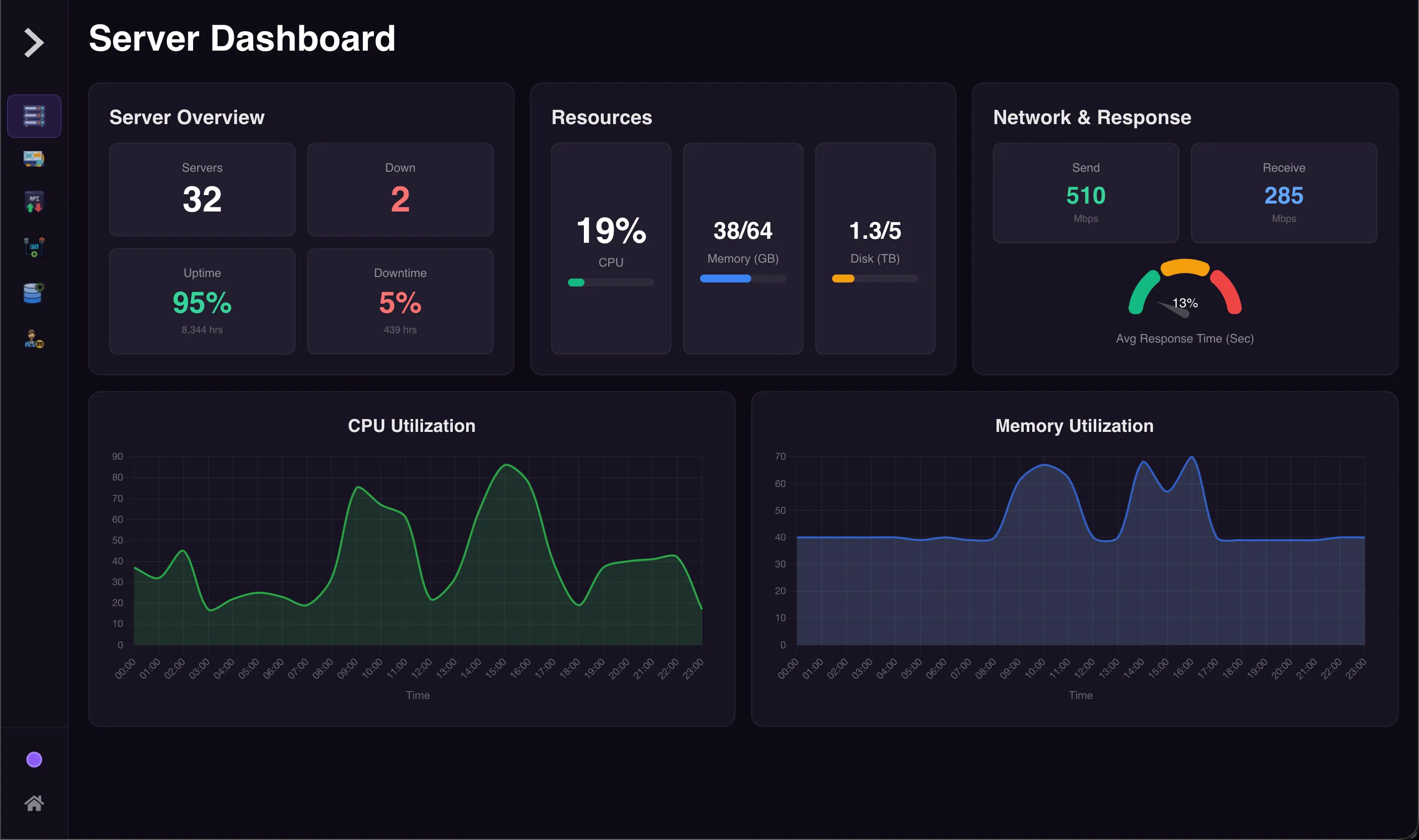Image resolution: width=1419 pixels, height=840 pixels.
Task: Expand the sidebar with the chevron arrow
Action: tap(34, 43)
